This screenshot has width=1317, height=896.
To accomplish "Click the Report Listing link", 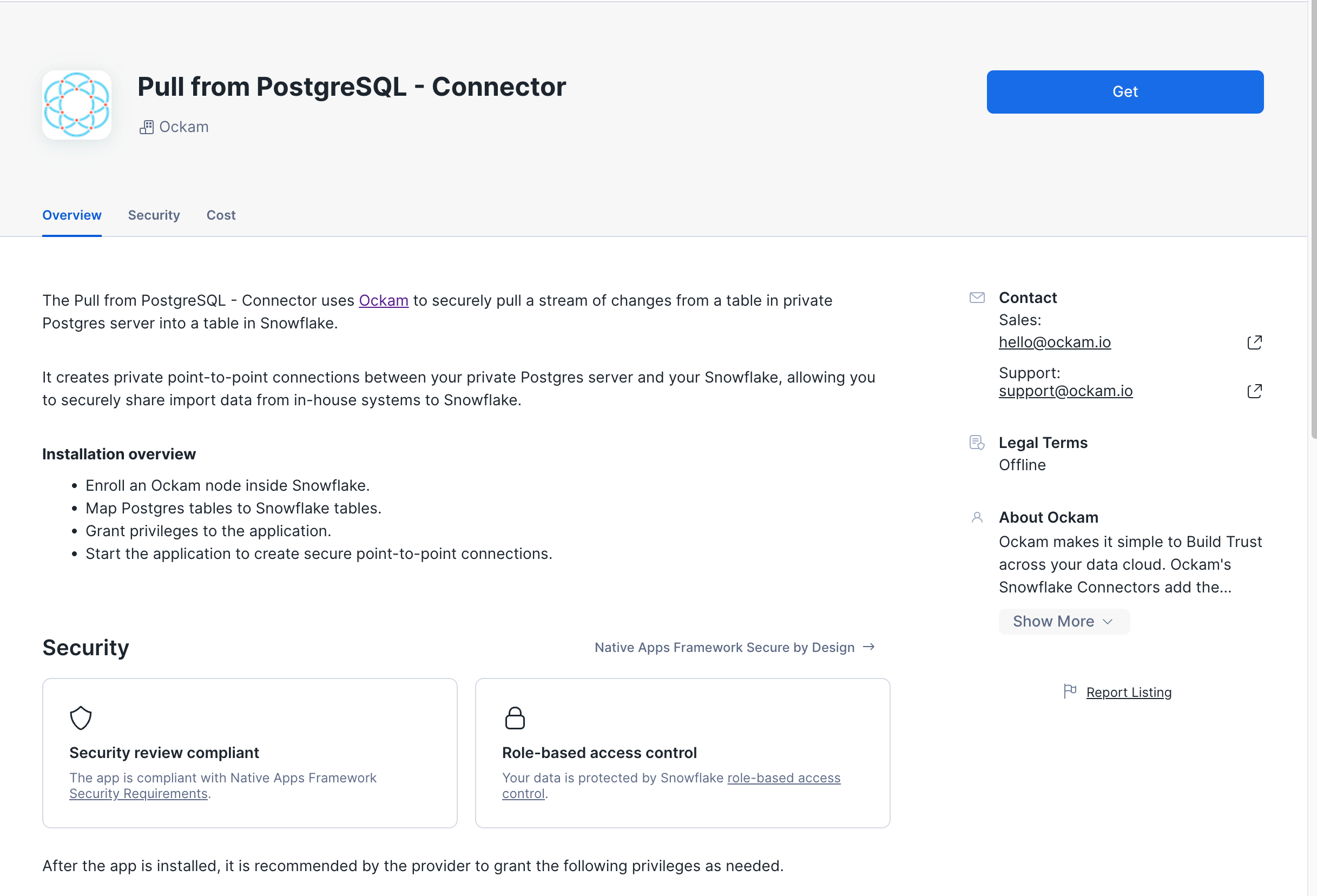I will coord(1128,693).
